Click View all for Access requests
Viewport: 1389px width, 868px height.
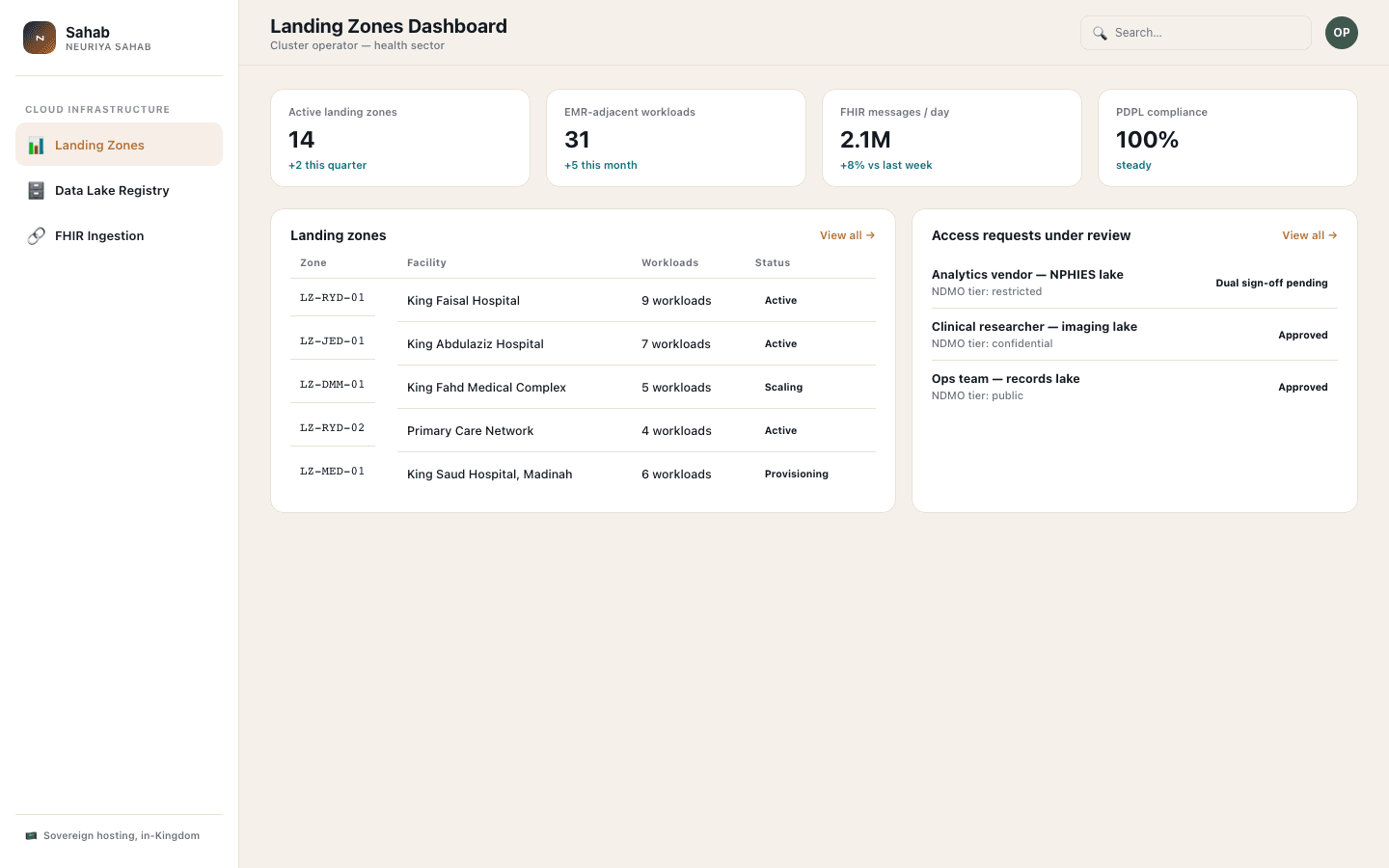(1309, 235)
